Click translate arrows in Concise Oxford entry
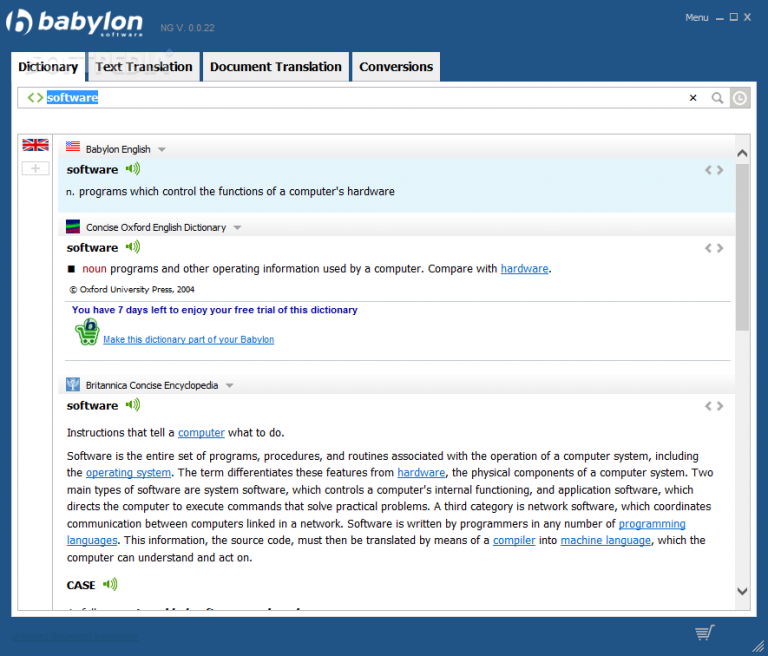Viewport: 768px width, 656px height. coord(714,248)
